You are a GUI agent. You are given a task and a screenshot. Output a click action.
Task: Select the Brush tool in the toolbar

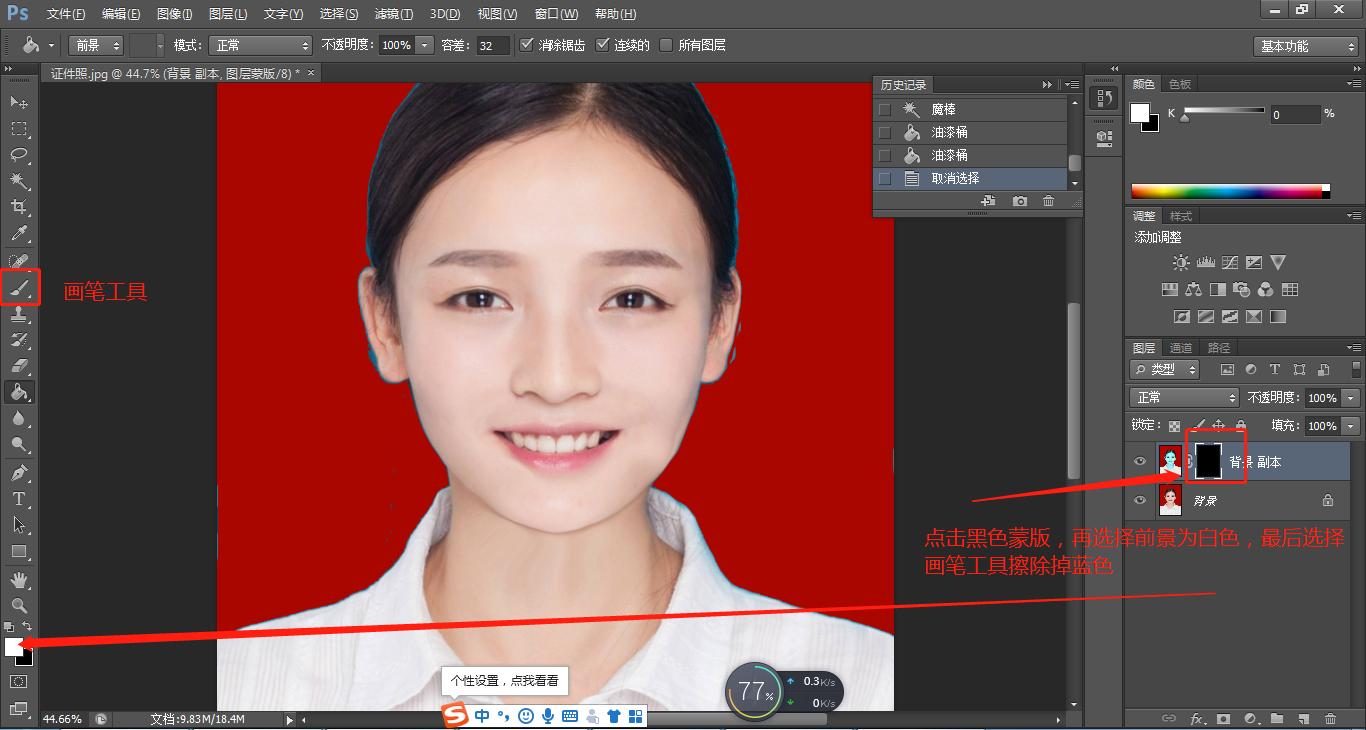20,287
